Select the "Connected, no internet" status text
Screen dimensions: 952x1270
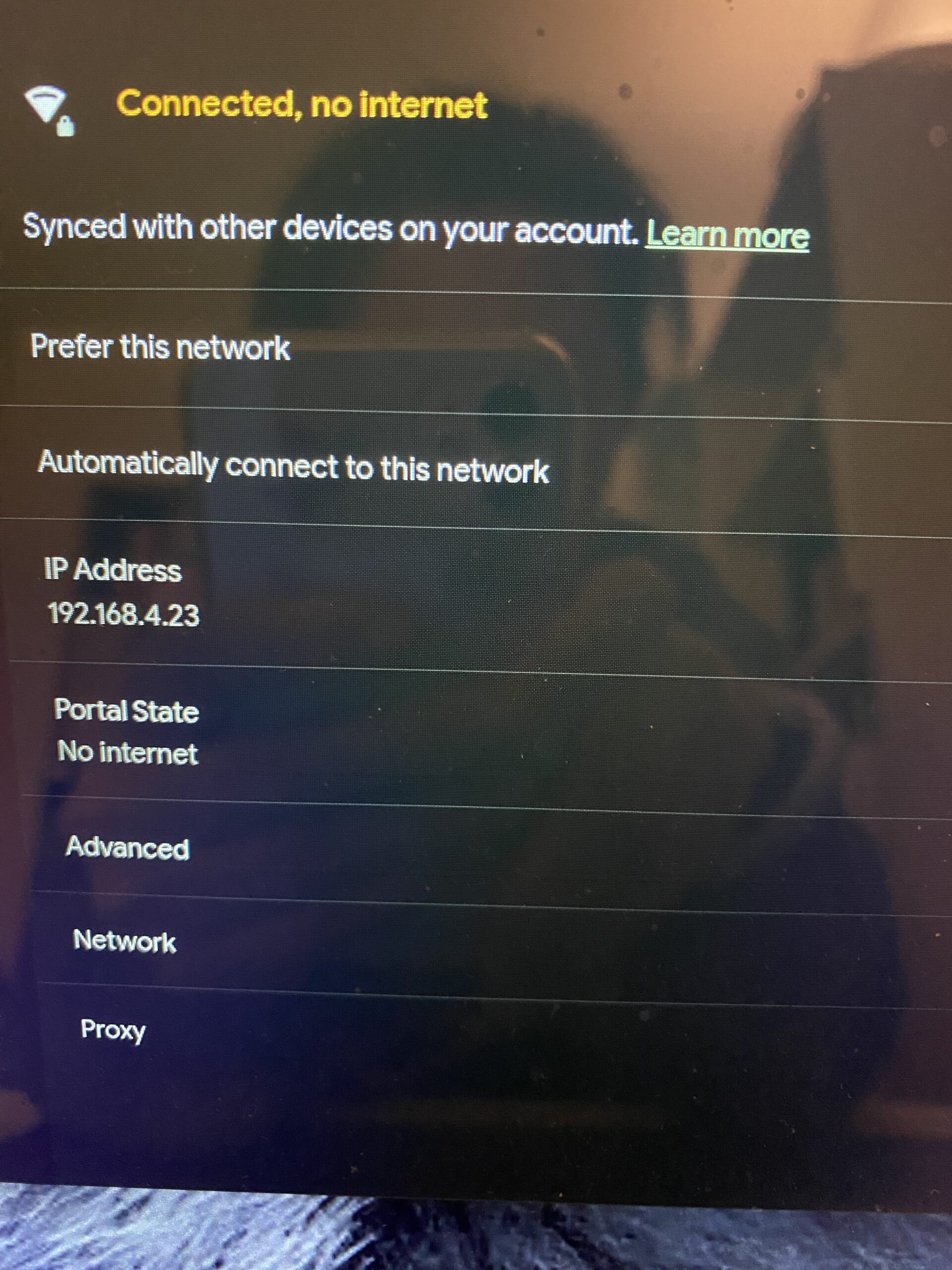click(302, 105)
